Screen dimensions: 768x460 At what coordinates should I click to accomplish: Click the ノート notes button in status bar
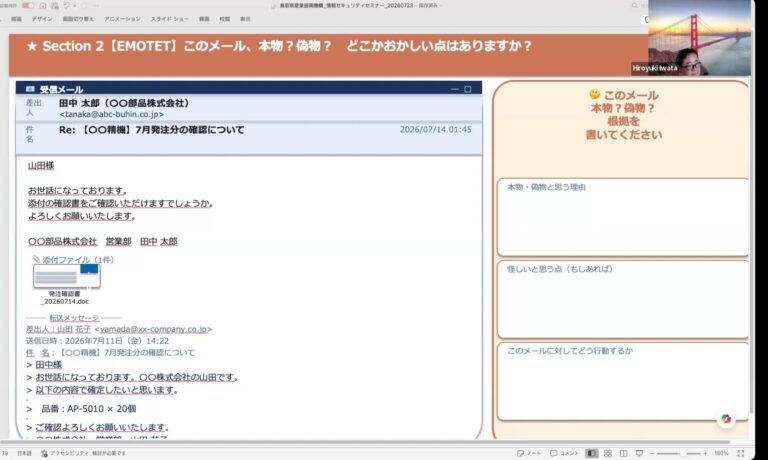pos(529,453)
